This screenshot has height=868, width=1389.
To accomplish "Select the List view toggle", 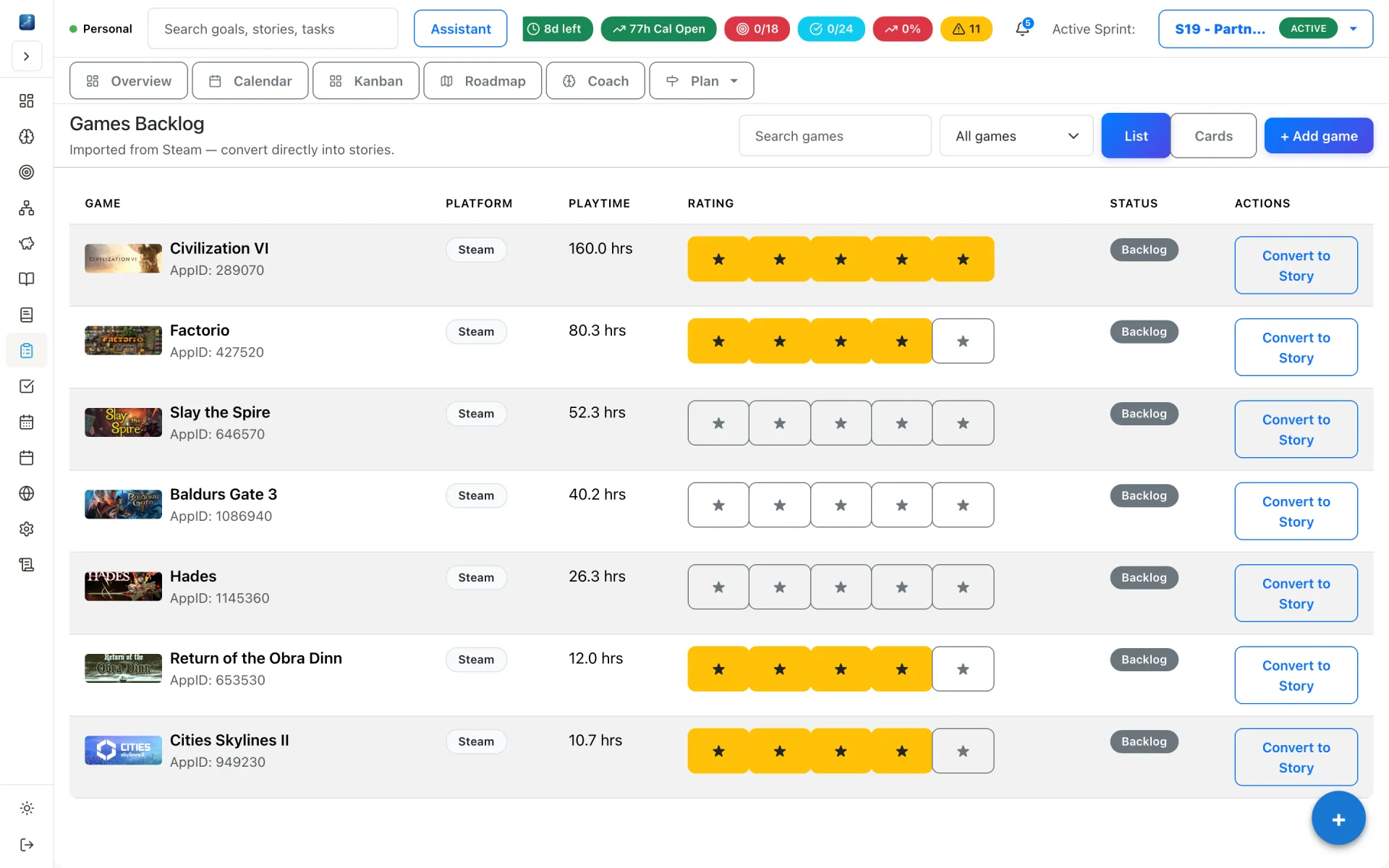I will pyautogui.click(x=1136, y=136).
